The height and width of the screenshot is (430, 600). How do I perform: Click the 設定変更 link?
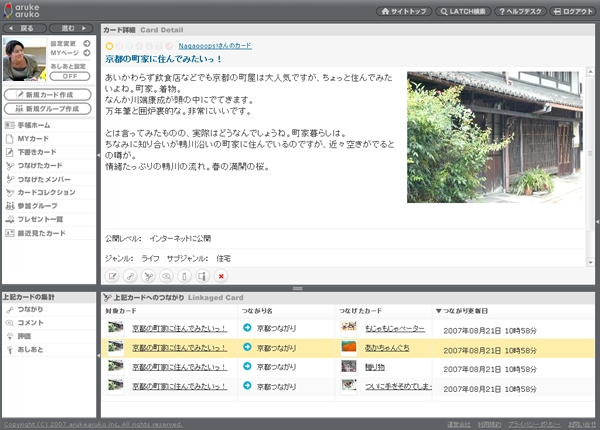[x=63, y=44]
